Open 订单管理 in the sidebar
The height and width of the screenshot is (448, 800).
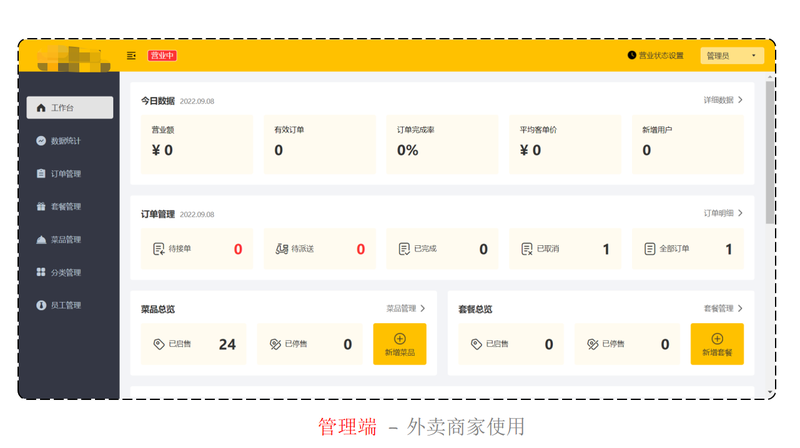click(x=70, y=173)
